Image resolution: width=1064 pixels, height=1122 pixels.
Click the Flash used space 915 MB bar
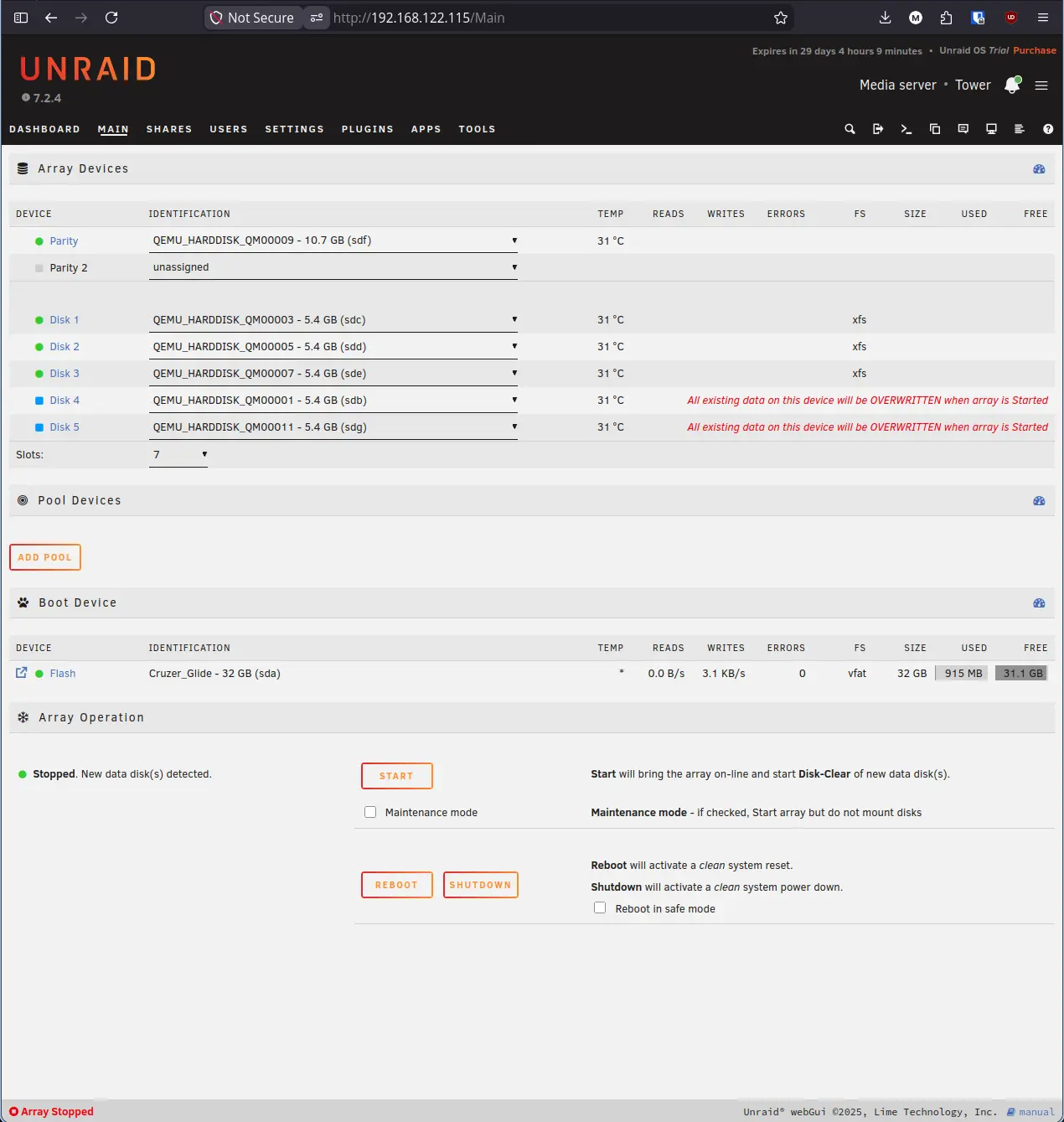(962, 673)
